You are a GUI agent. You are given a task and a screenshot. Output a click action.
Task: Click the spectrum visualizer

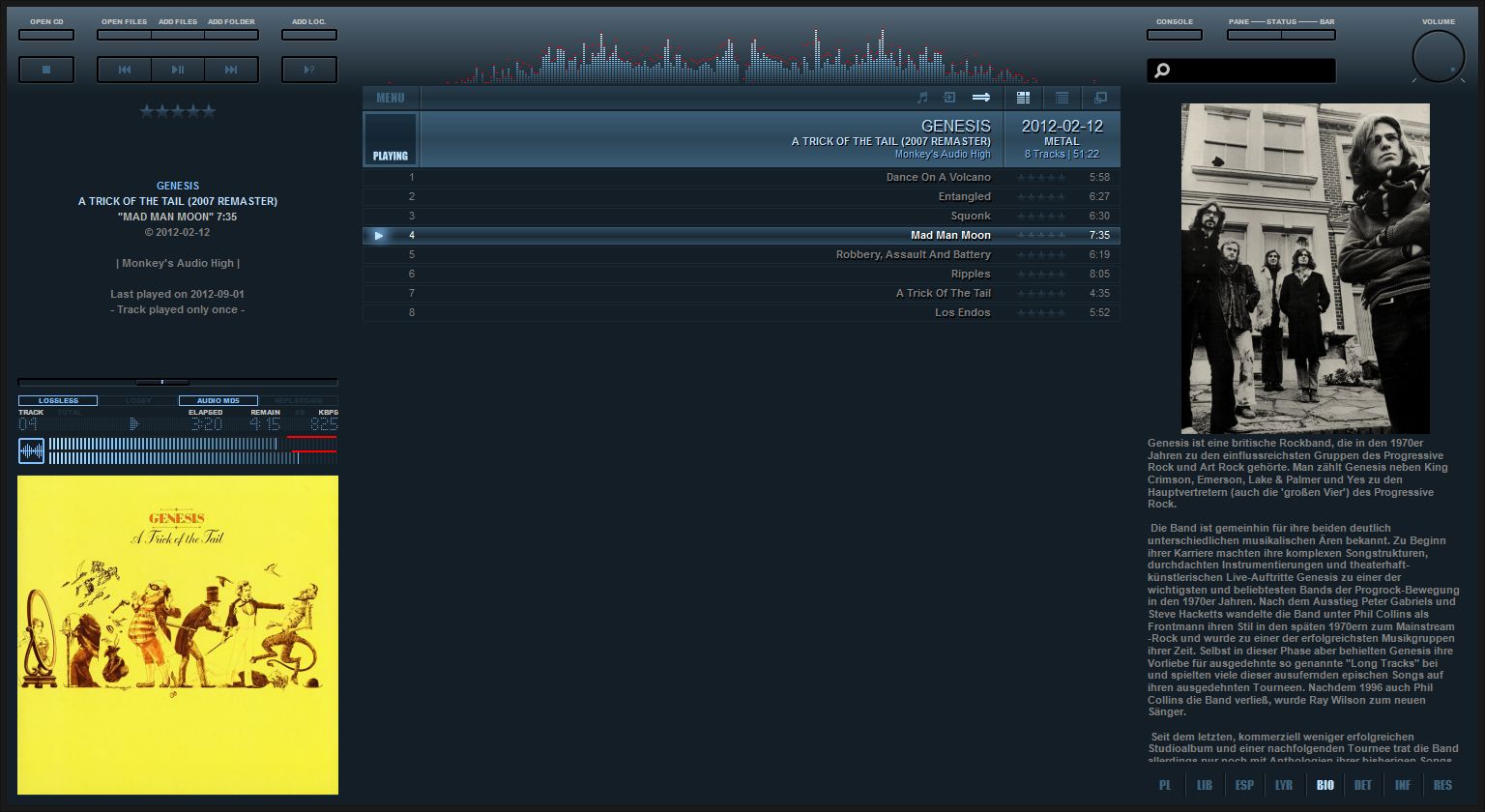(x=742, y=56)
